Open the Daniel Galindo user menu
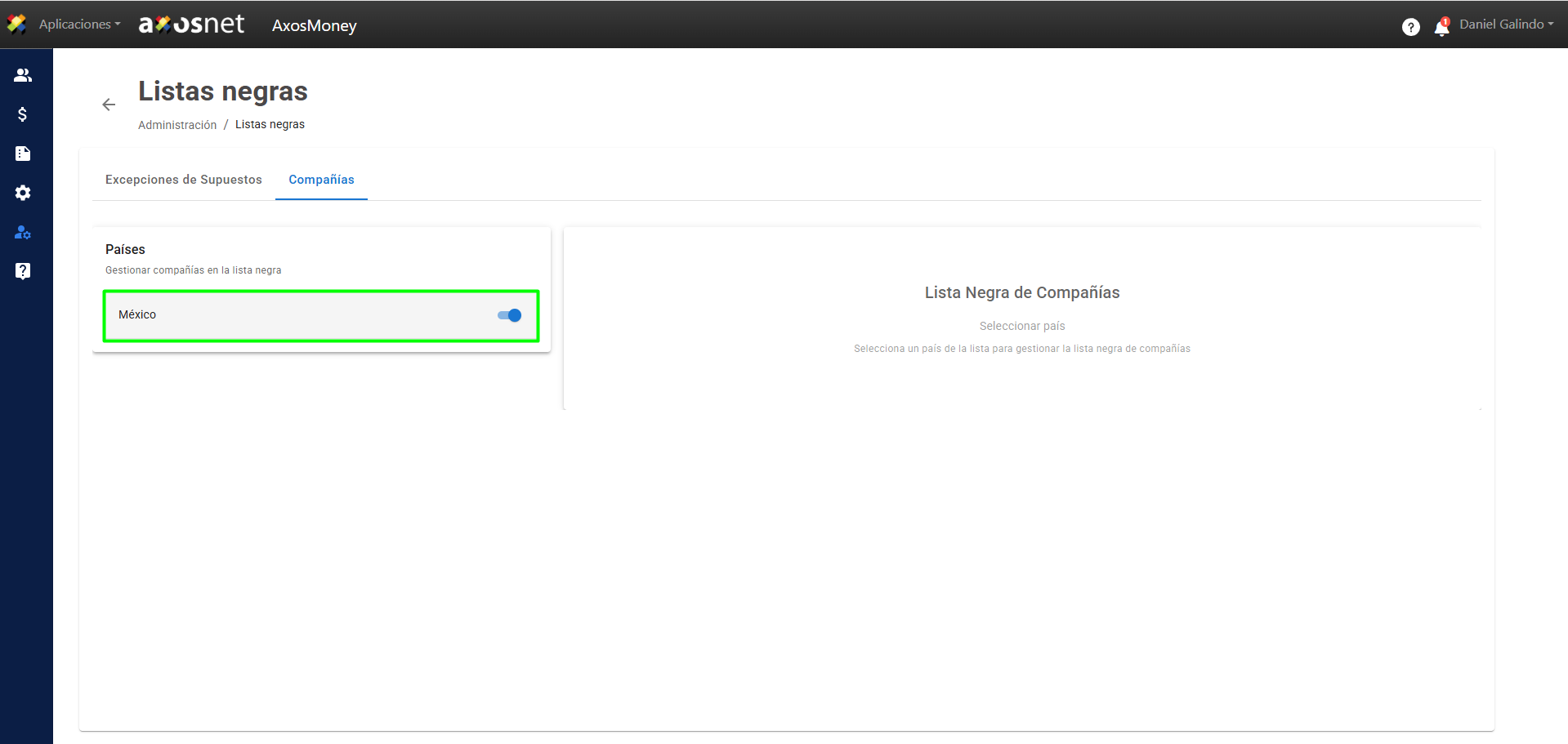This screenshot has width=1568, height=744. click(x=1506, y=25)
